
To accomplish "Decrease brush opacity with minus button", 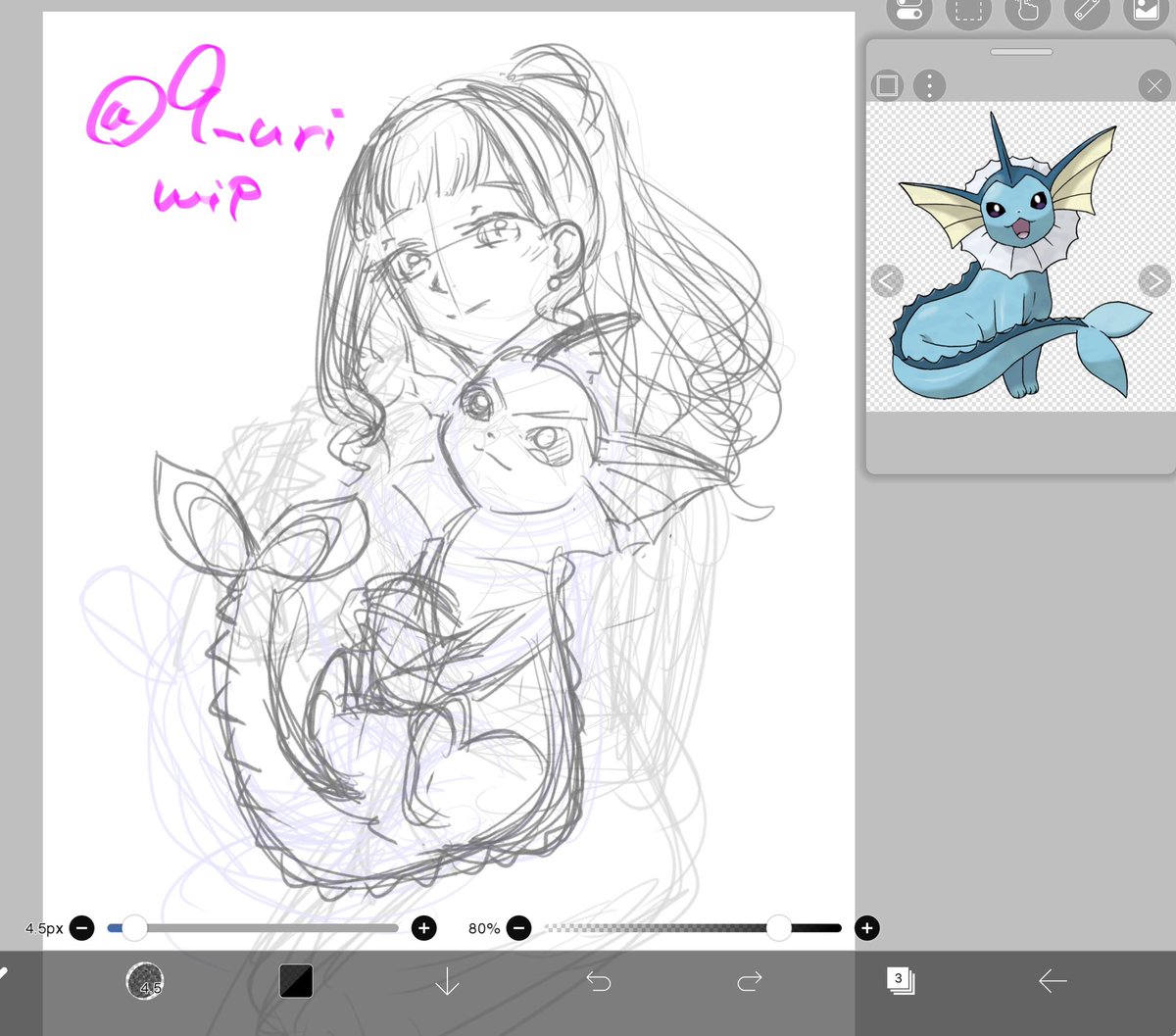I will [x=519, y=927].
